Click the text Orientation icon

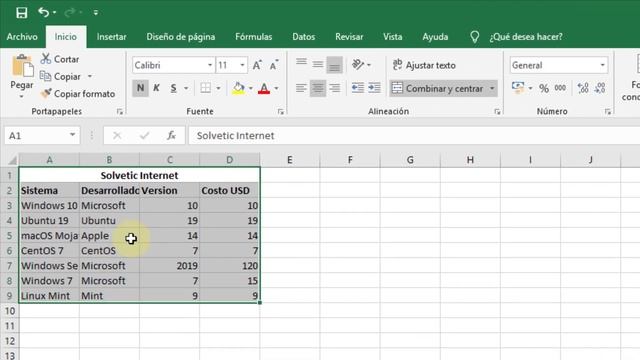tap(358, 64)
